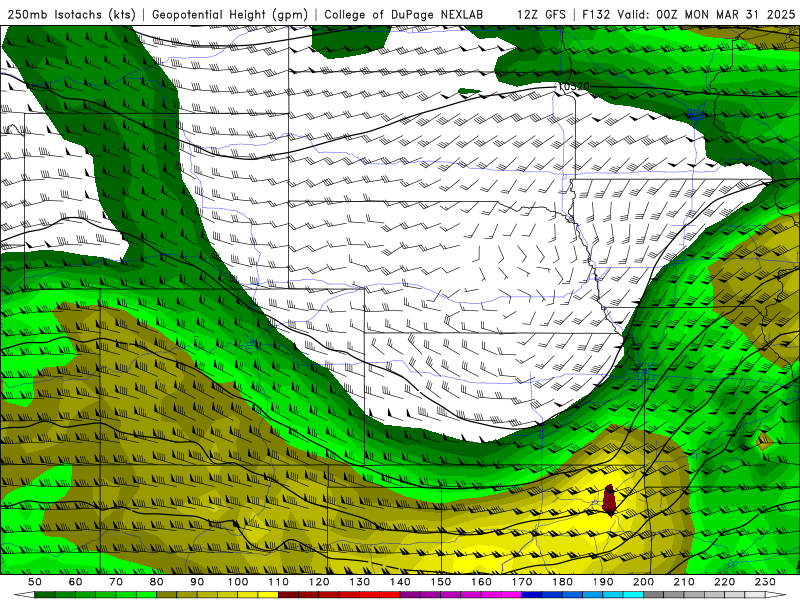Click the '230' colorbar label
The width and height of the screenshot is (800, 600).
point(765,582)
